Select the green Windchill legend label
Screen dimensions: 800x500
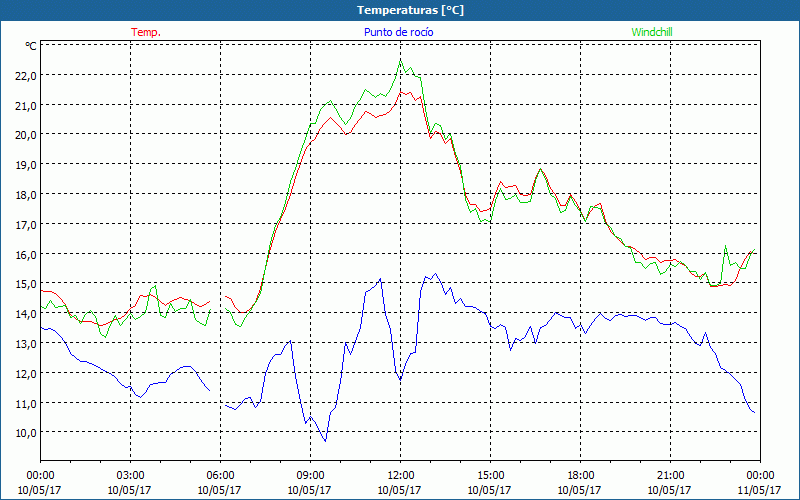tap(652, 32)
